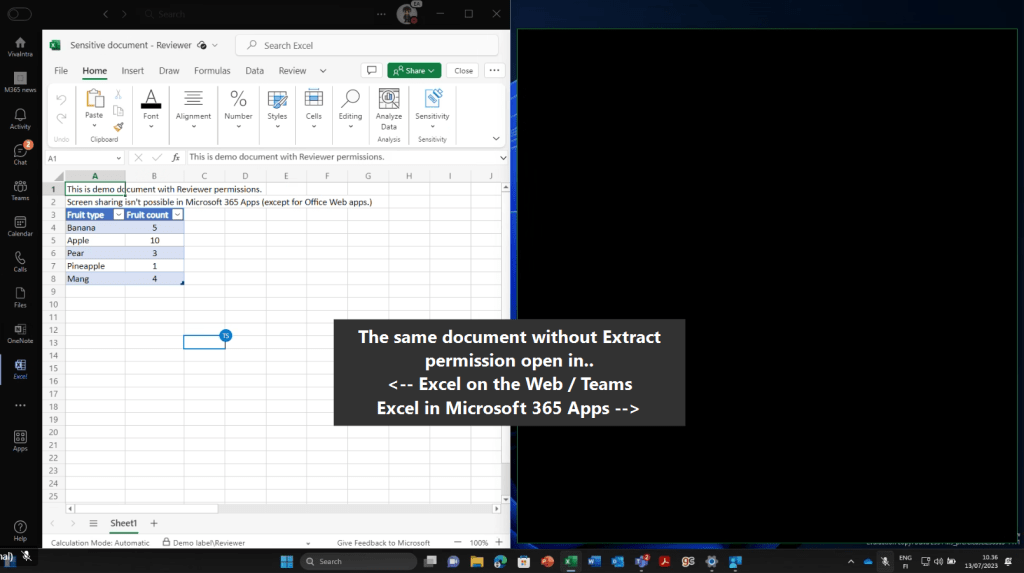This screenshot has width=1024, height=573.
Task: Open Chat in the Teams sidebar
Action: pyautogui.click(x=20, y=152)
